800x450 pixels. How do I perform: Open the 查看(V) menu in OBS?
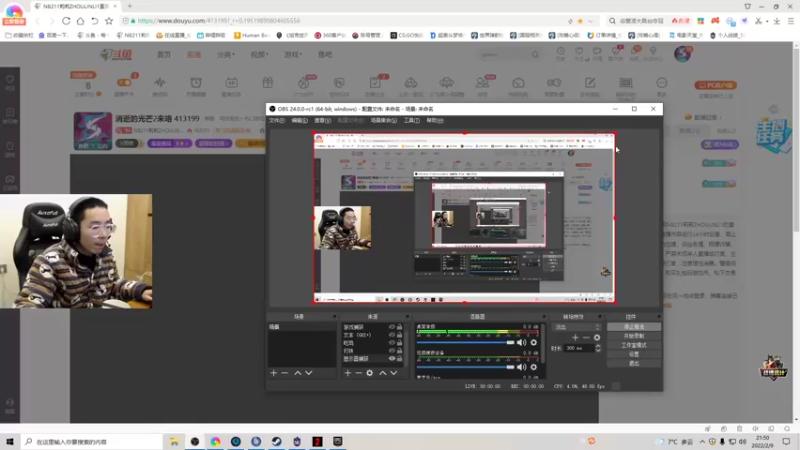click(322, 120)
